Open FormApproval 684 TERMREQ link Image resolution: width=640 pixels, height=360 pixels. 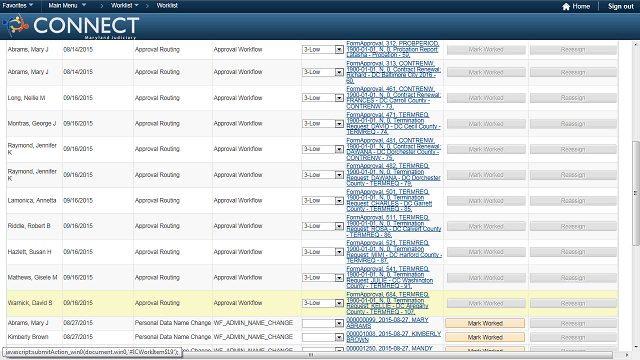pos(388,303)
